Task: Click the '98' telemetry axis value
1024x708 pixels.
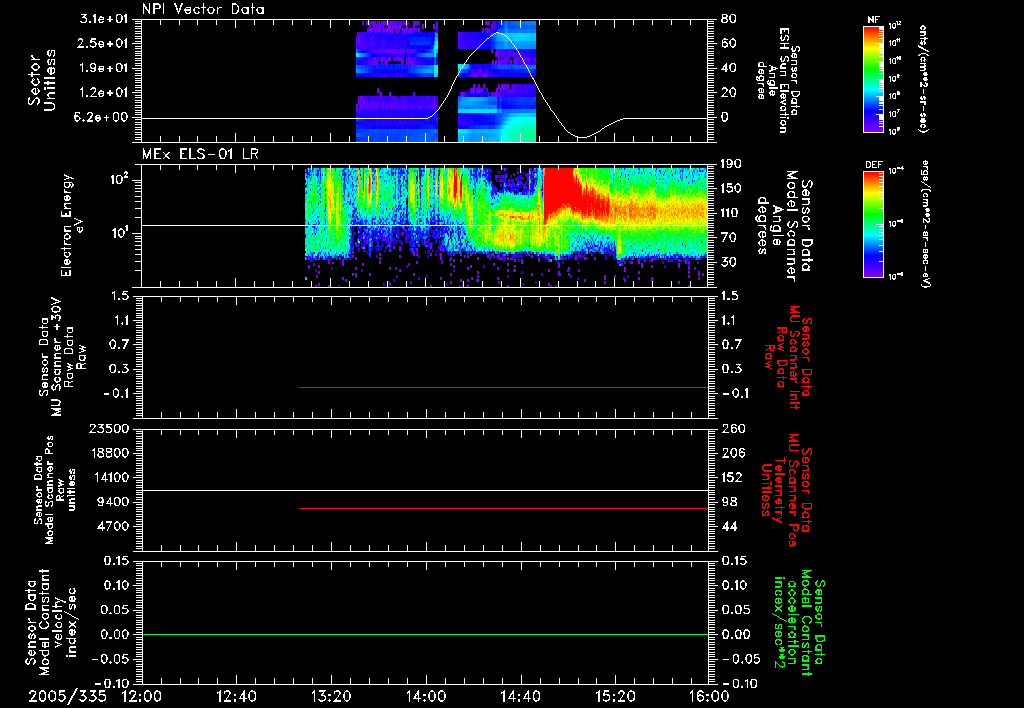Action: coord(729,502)
